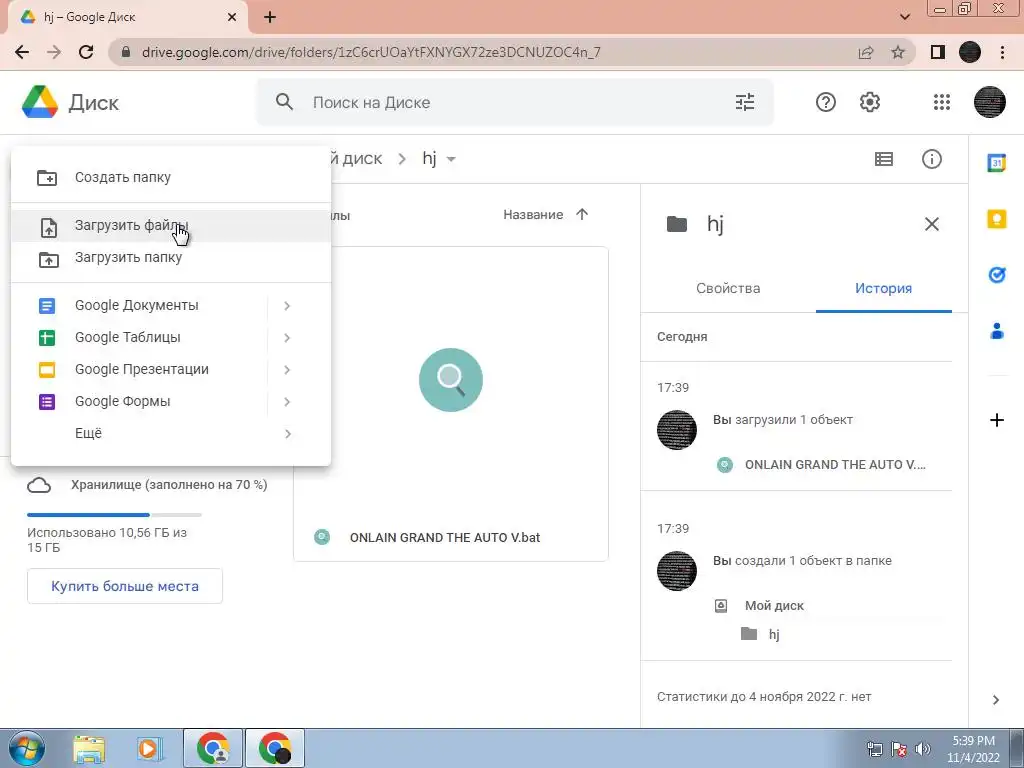Click the Google Drive logo

[x=40, y=102]
